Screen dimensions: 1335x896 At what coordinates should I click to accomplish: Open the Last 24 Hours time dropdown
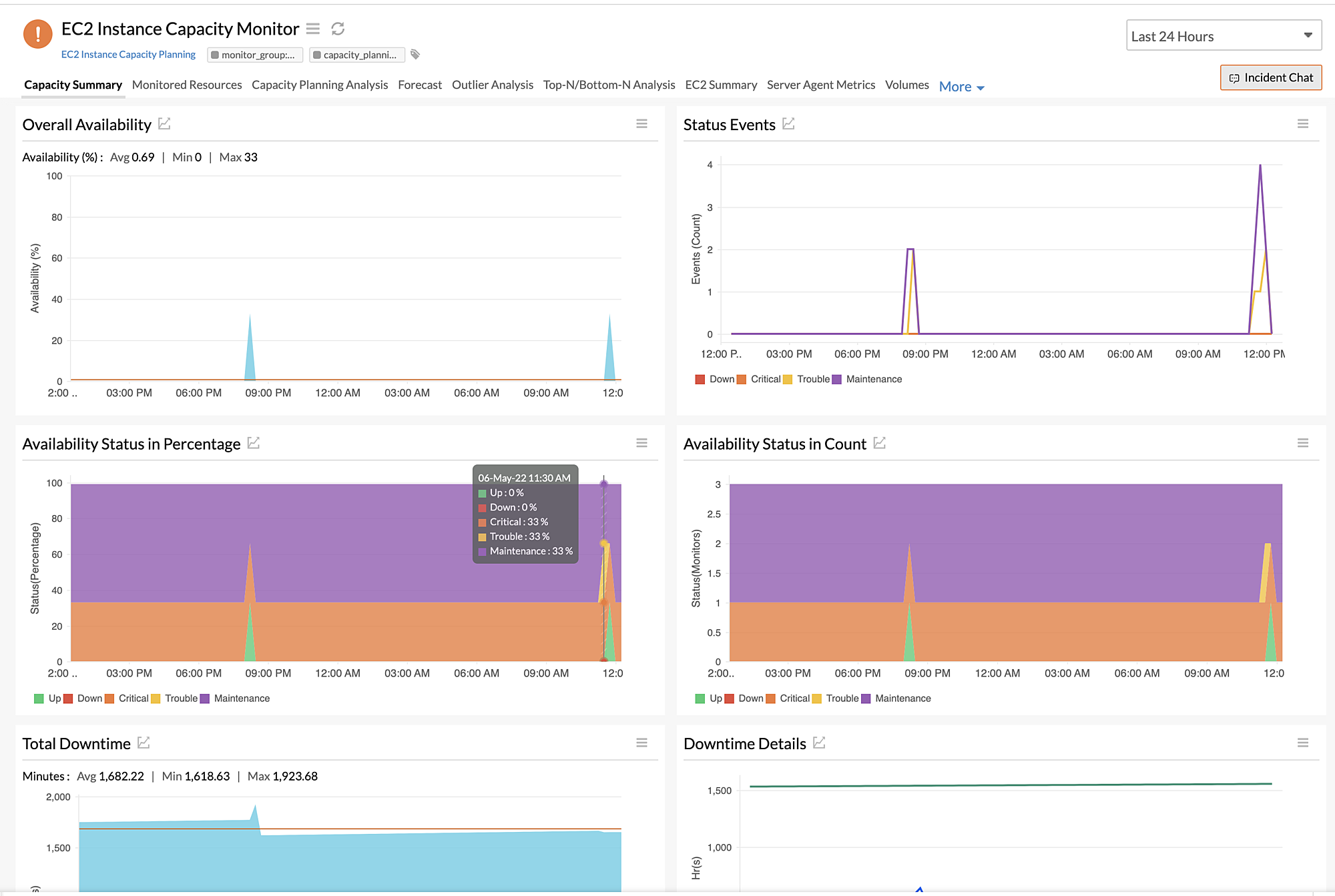(x=1223, y=36)
